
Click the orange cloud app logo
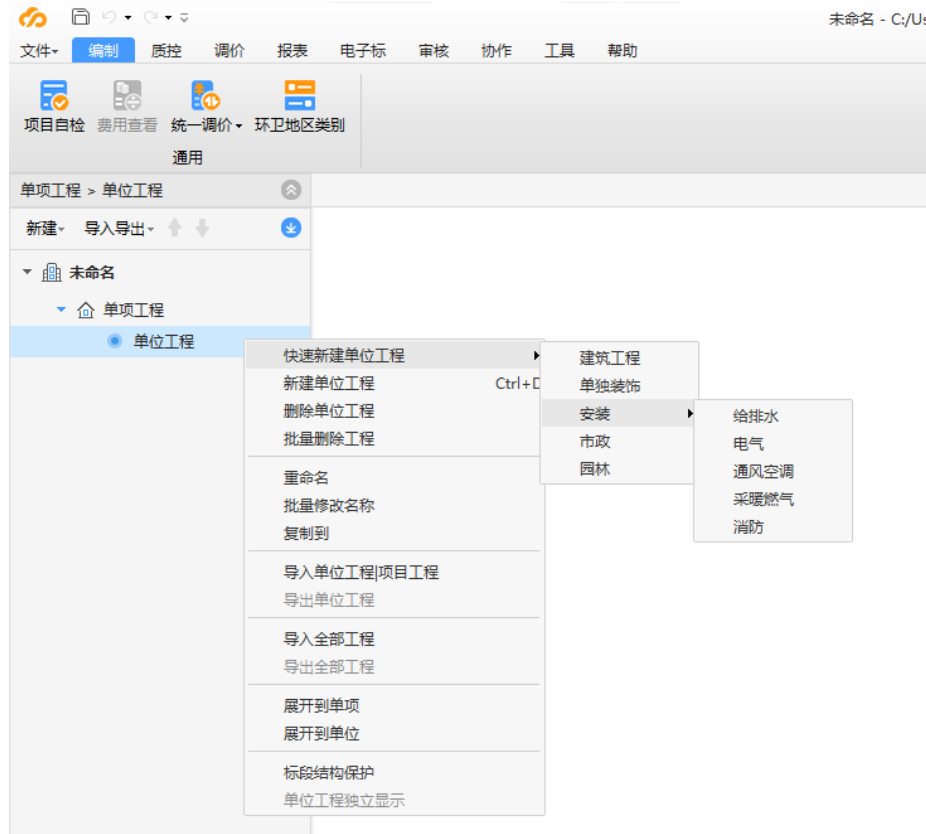(x=32, y=18)
